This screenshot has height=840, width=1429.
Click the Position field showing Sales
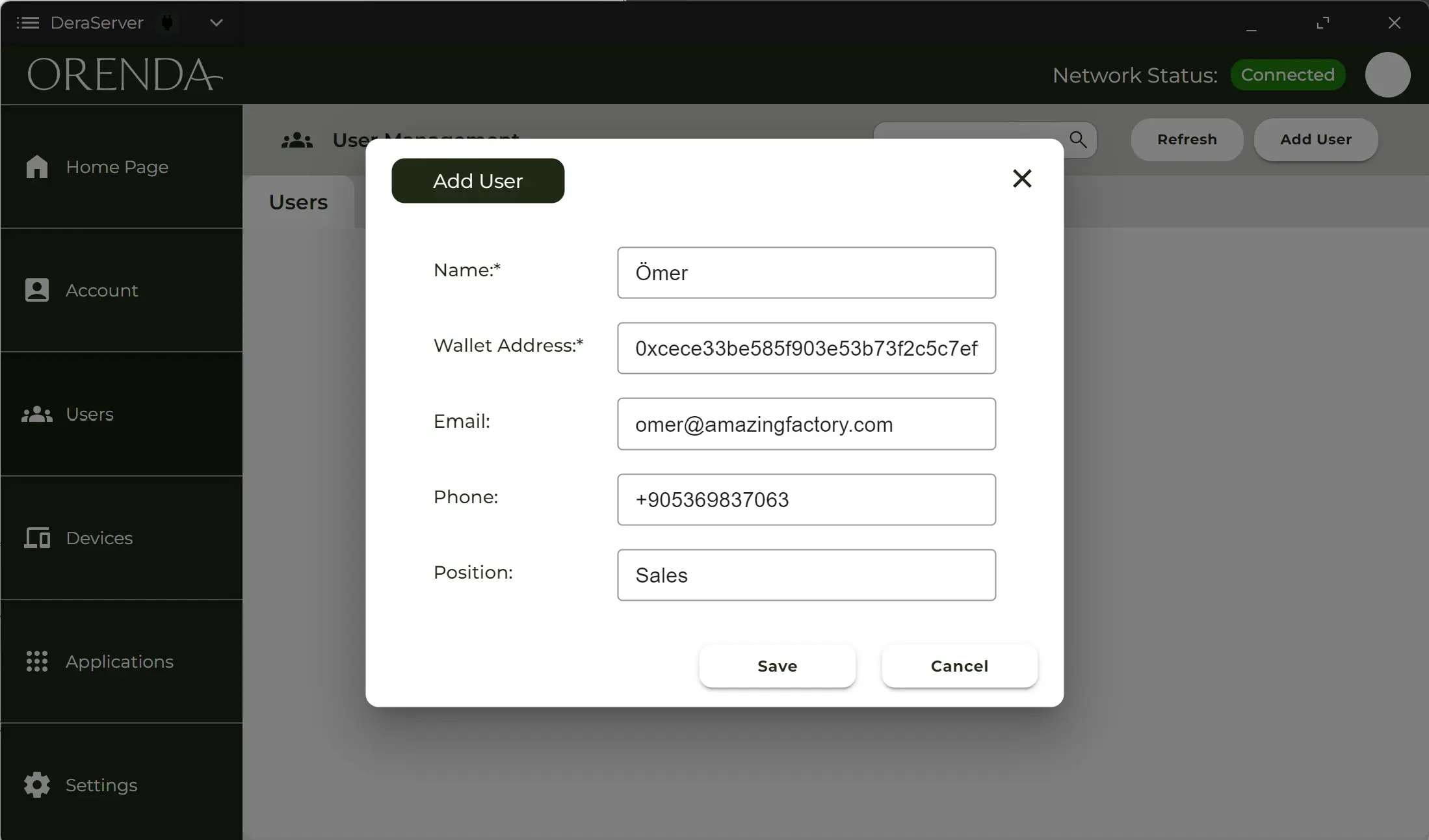806,575
